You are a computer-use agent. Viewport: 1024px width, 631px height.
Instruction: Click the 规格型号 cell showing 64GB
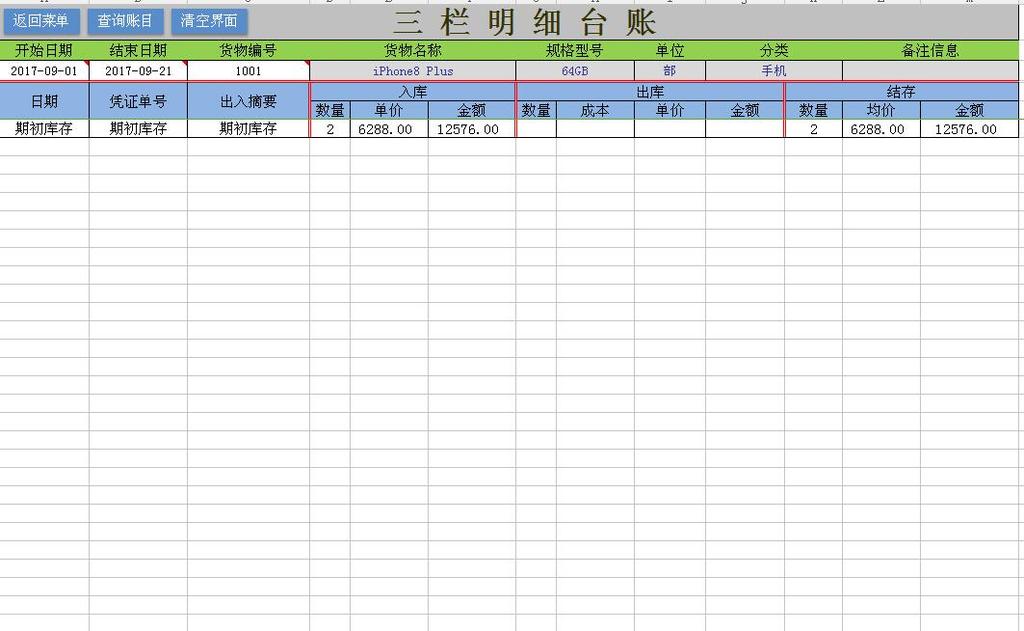click(x=572, y=70)
